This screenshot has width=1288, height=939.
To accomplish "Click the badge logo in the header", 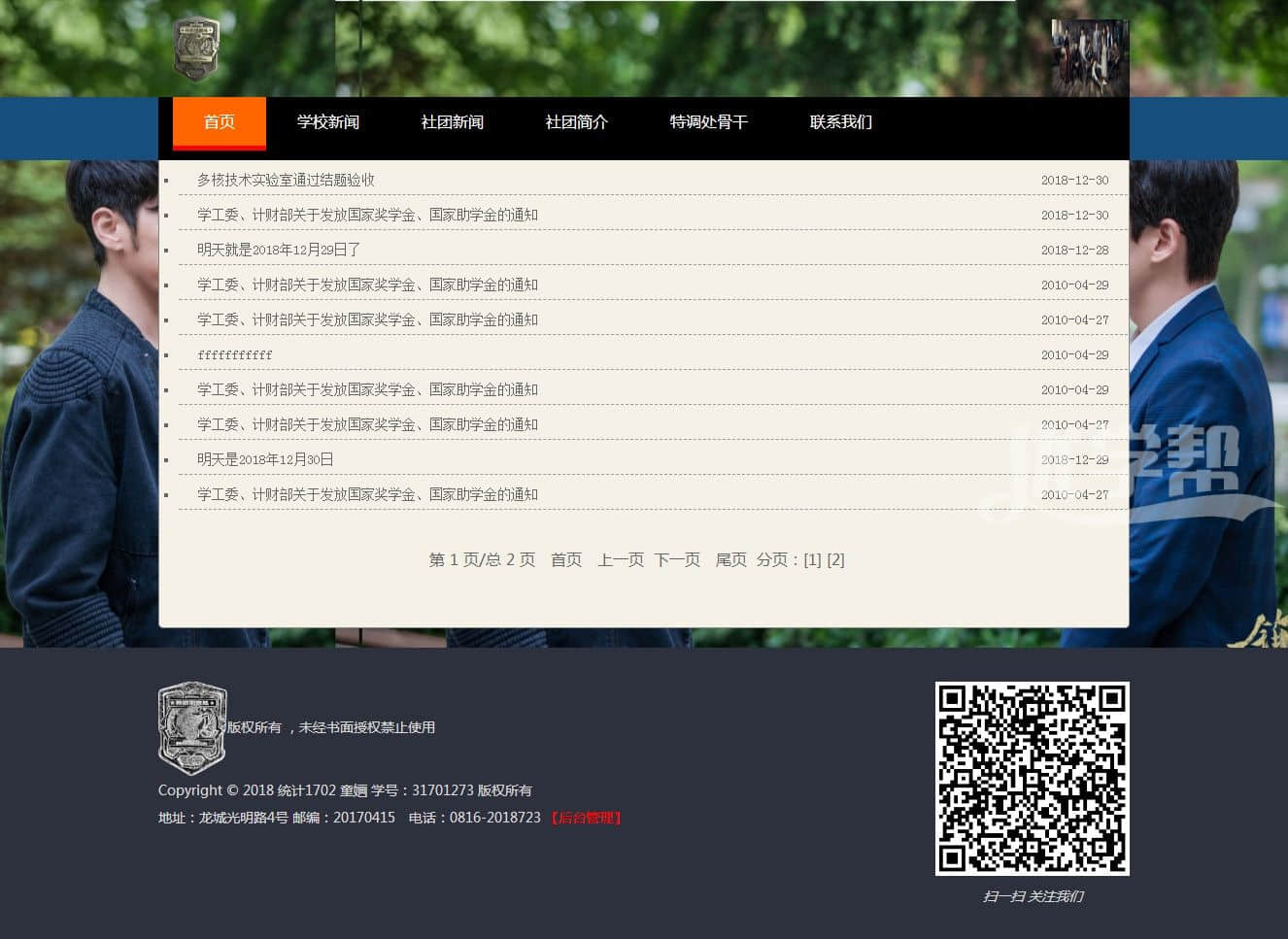I will (196, 49).
